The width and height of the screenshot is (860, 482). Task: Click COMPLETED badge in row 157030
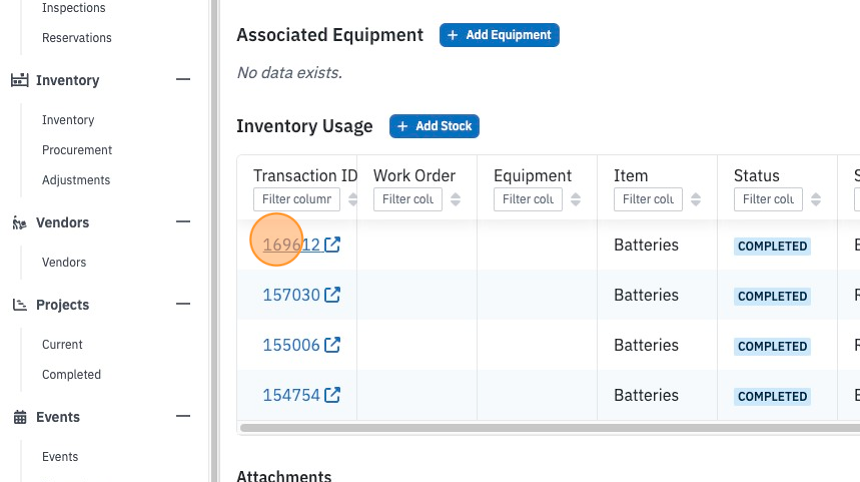[x=772, y=296]
